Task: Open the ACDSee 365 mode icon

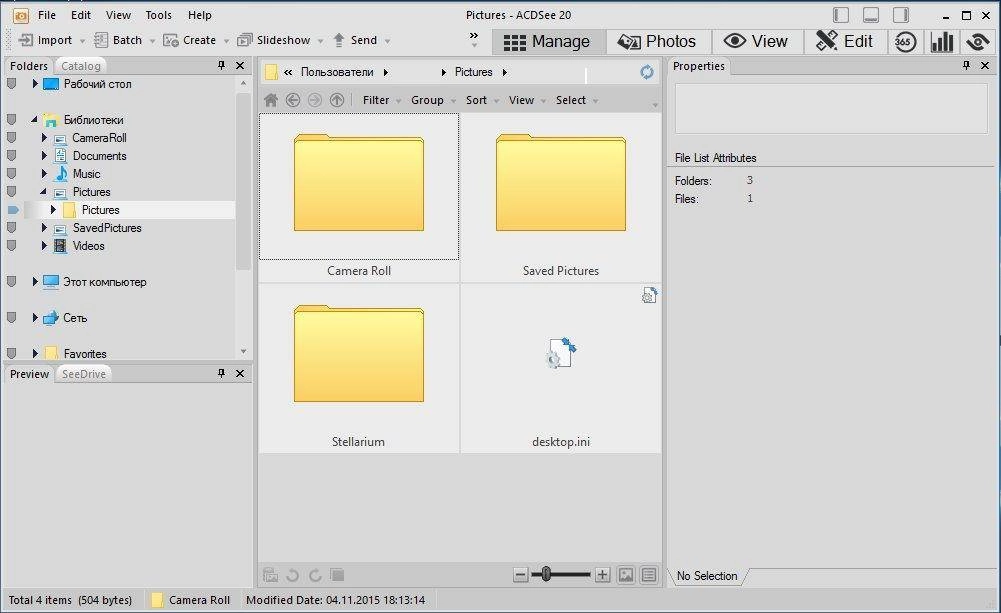Action: click(905, 42)
